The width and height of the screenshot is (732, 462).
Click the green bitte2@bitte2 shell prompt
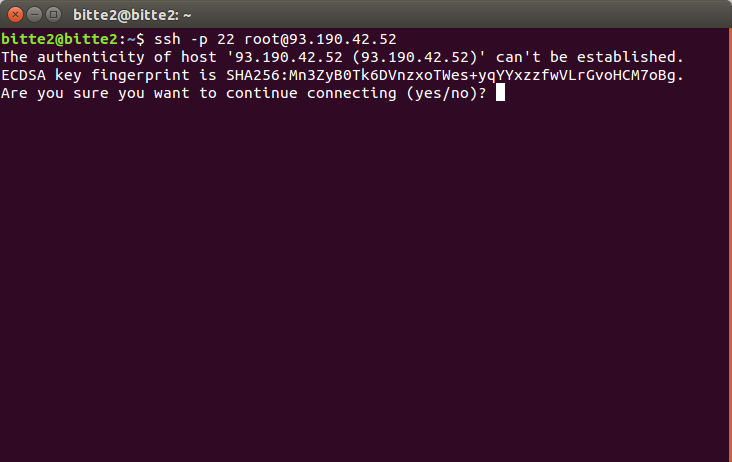pyautogui.click(x=59, y=39)
